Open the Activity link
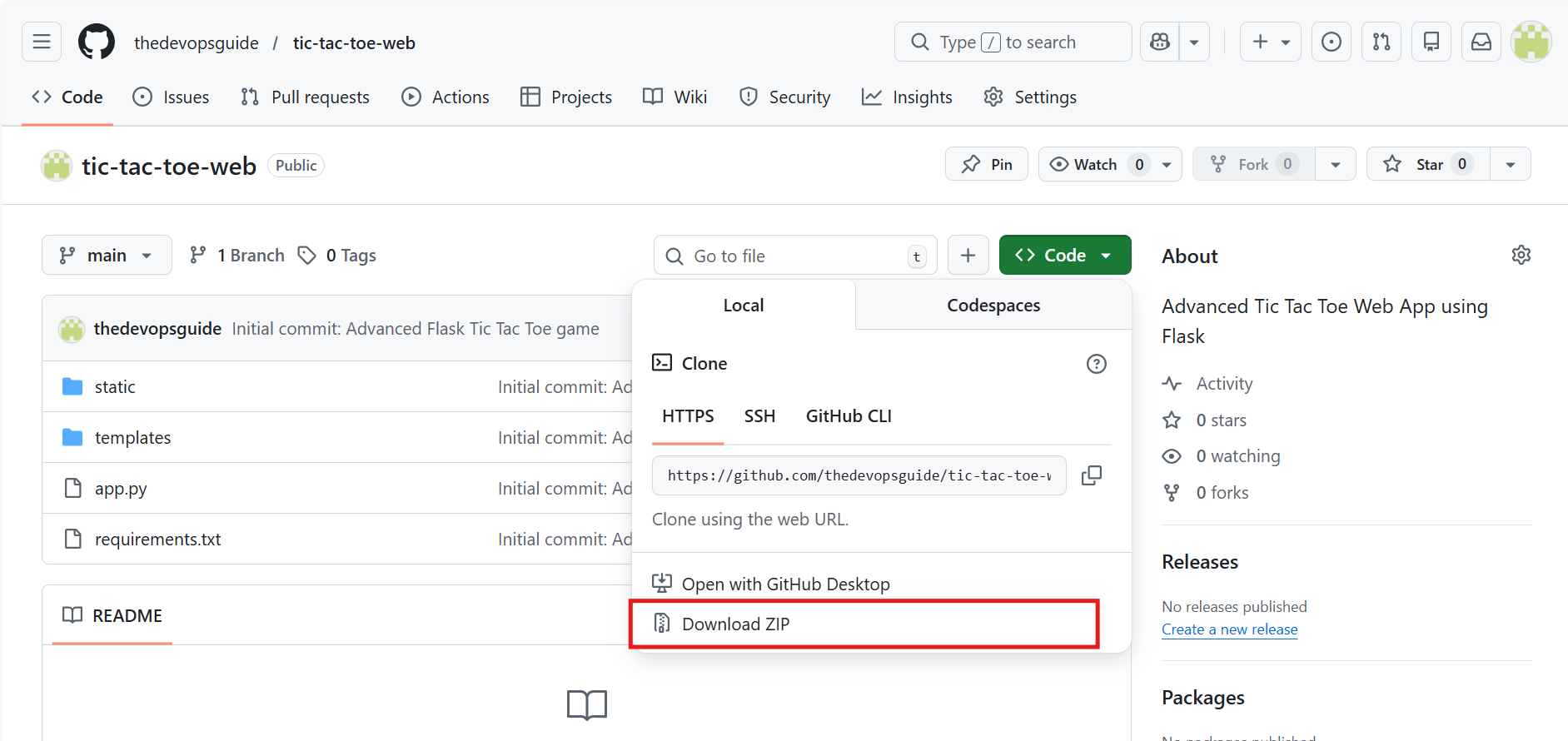 pyautogui.click(x=1208, y=384)
